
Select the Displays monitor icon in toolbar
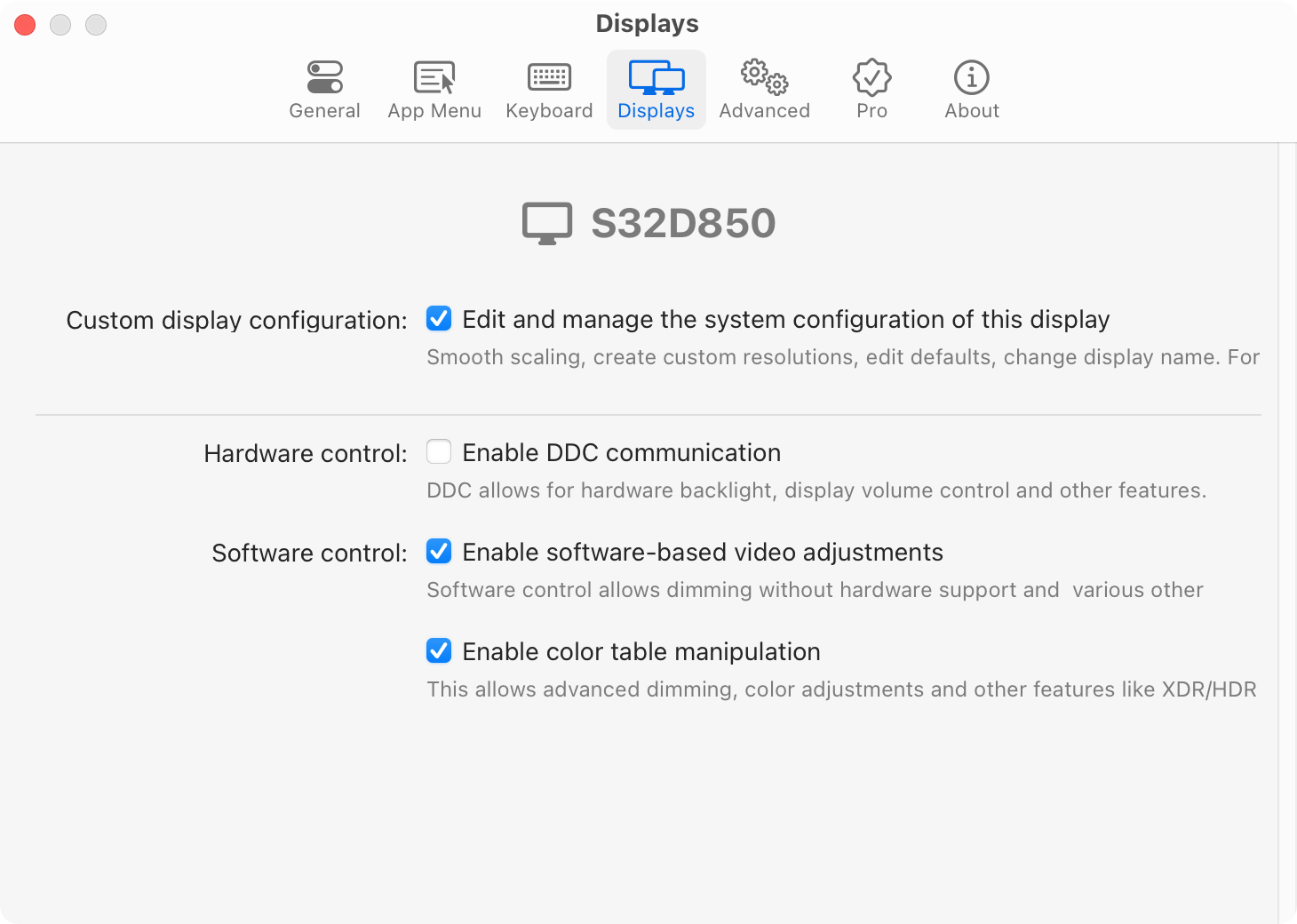pyautogui.click(x=656, y=78)
